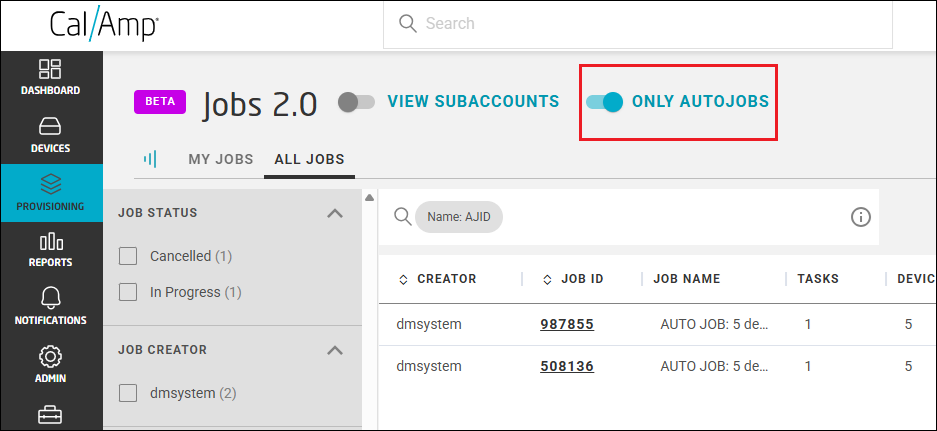
Task: Switch to the My Jobs tab
Action: click(221, 160)
